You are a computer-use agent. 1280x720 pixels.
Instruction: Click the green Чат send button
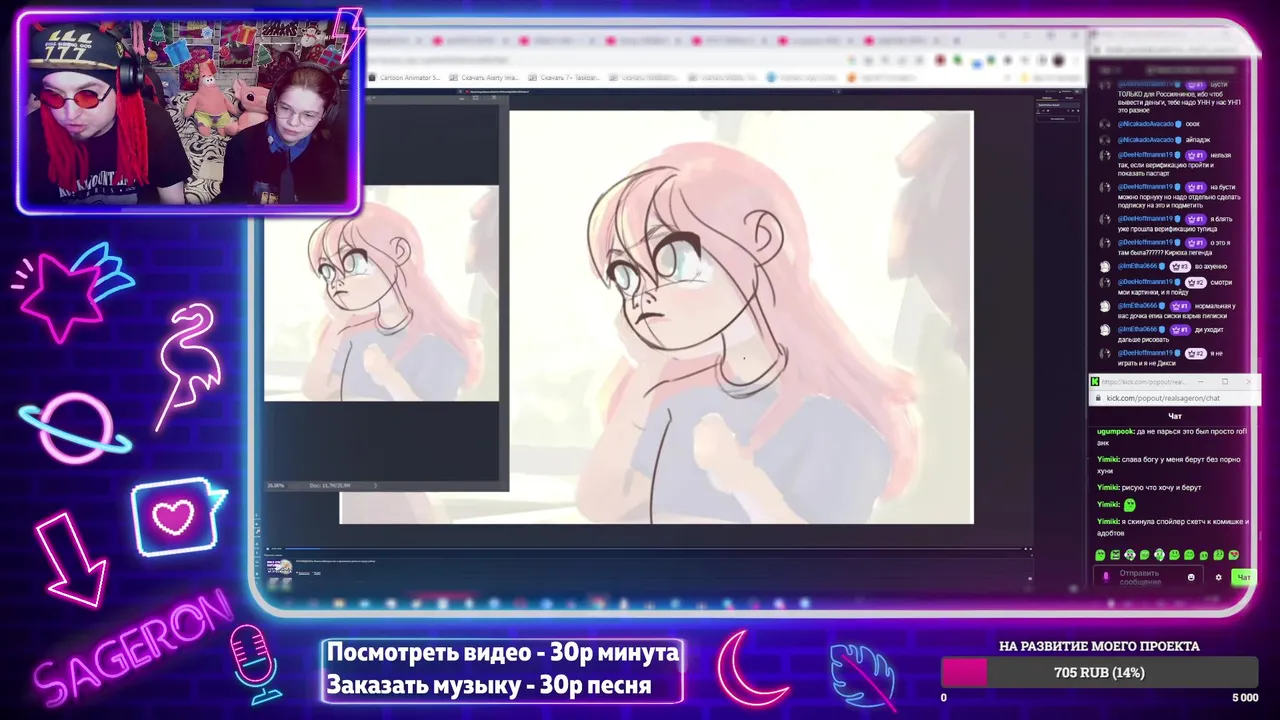click(x=1243, y=577)
